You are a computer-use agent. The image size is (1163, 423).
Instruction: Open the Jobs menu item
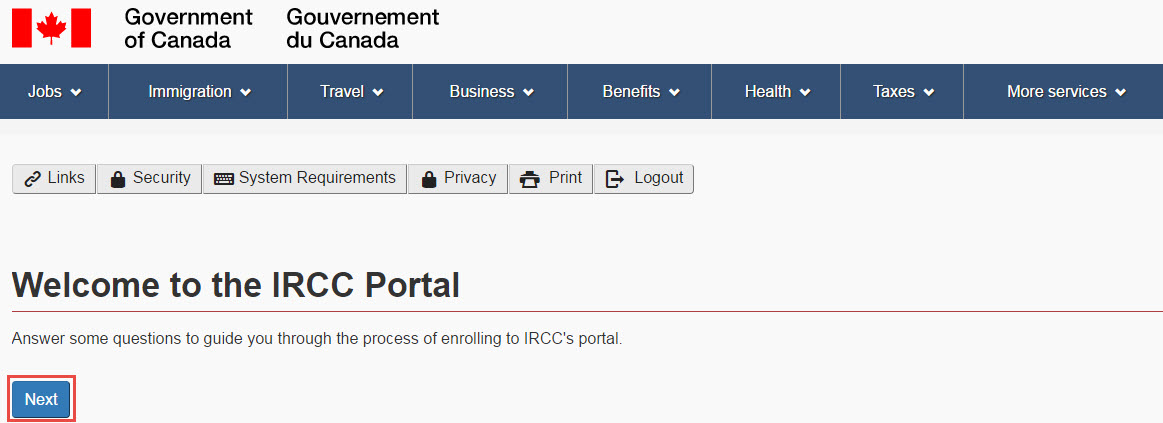click(x=54, y=91)
